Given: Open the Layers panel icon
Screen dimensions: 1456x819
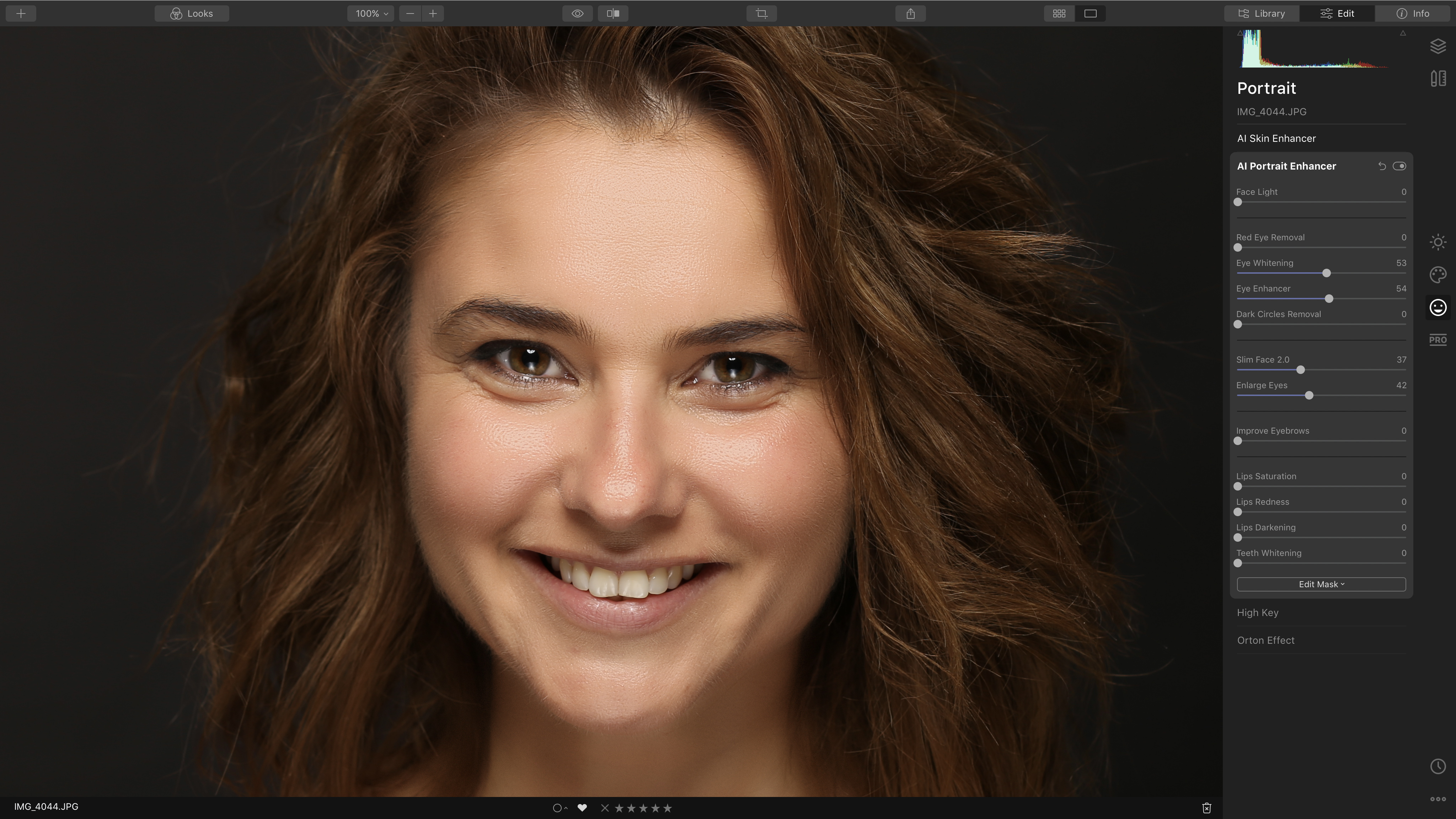Looking at the screenshot, I should [x=1438, y=46].
